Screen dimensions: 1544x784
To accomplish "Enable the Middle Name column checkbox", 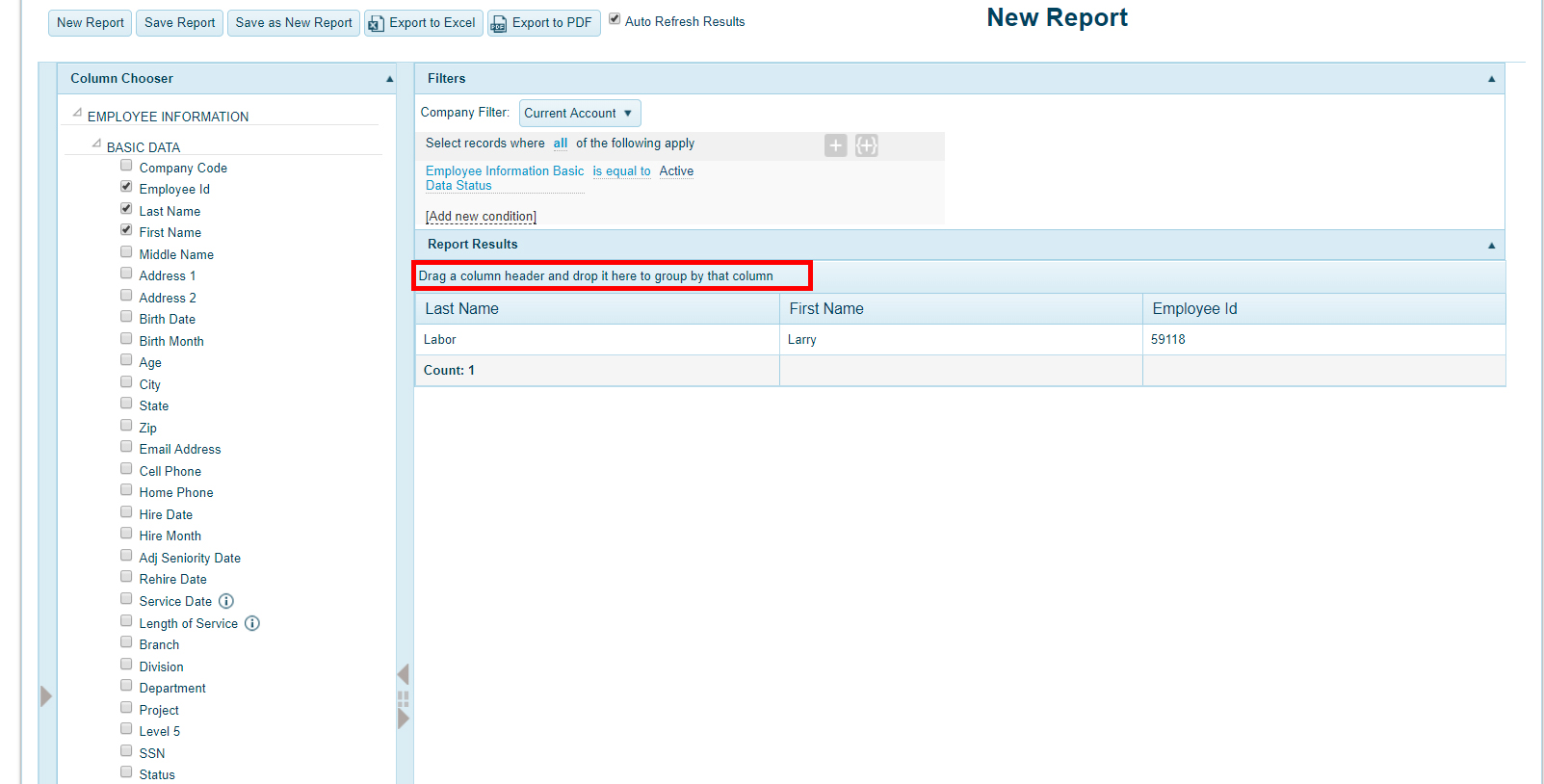I will coord(126,252).
